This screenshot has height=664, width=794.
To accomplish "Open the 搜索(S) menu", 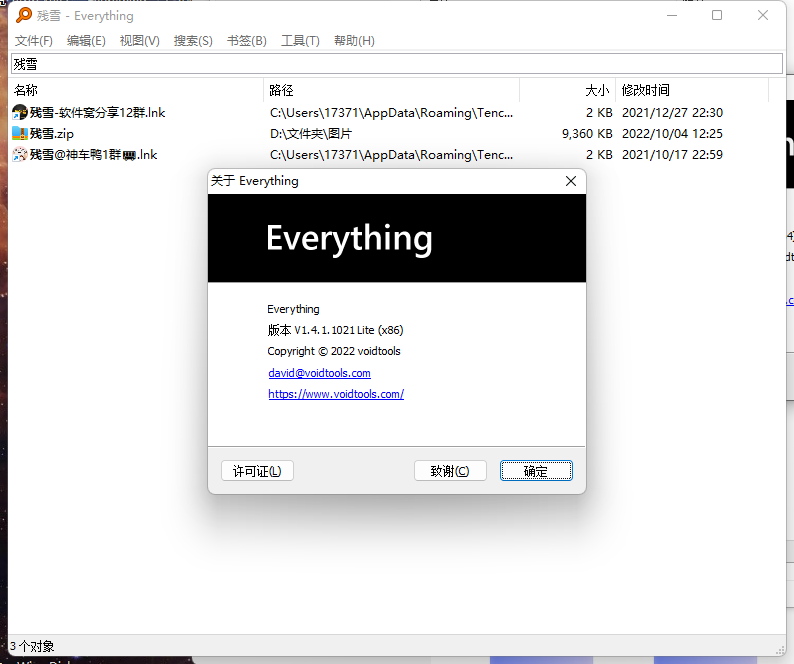I will click(x=193, y=41).
